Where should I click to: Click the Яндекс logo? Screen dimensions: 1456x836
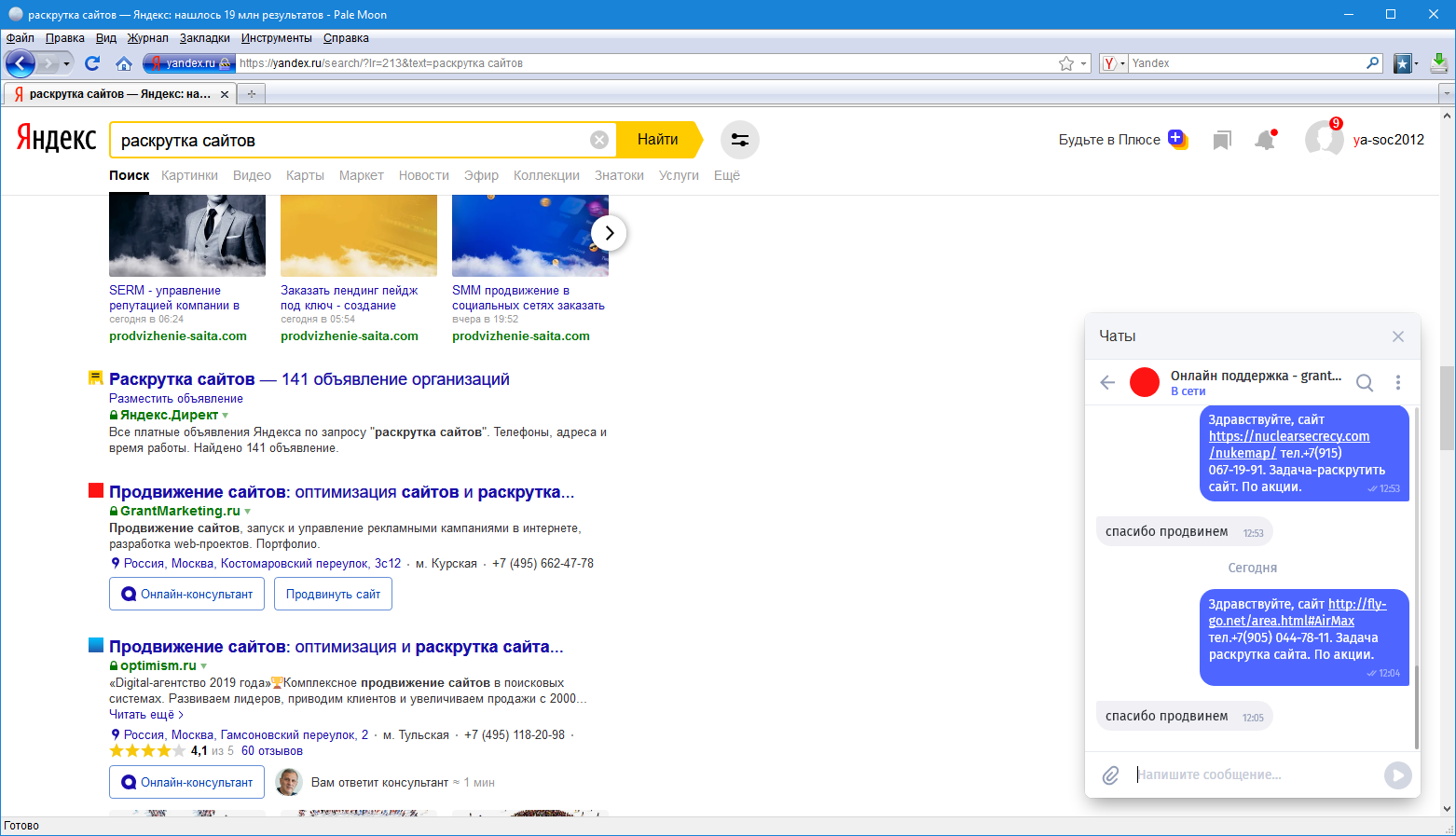[56, 139]
